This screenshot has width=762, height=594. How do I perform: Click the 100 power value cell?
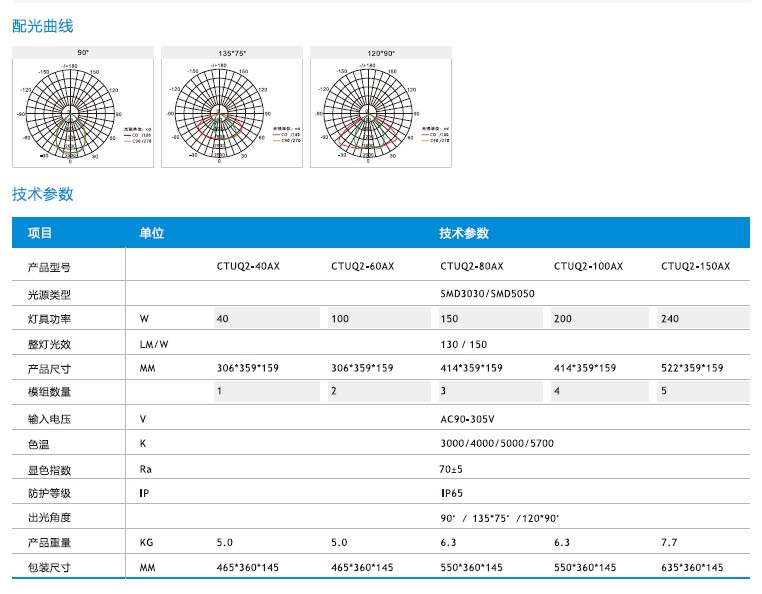379,318
